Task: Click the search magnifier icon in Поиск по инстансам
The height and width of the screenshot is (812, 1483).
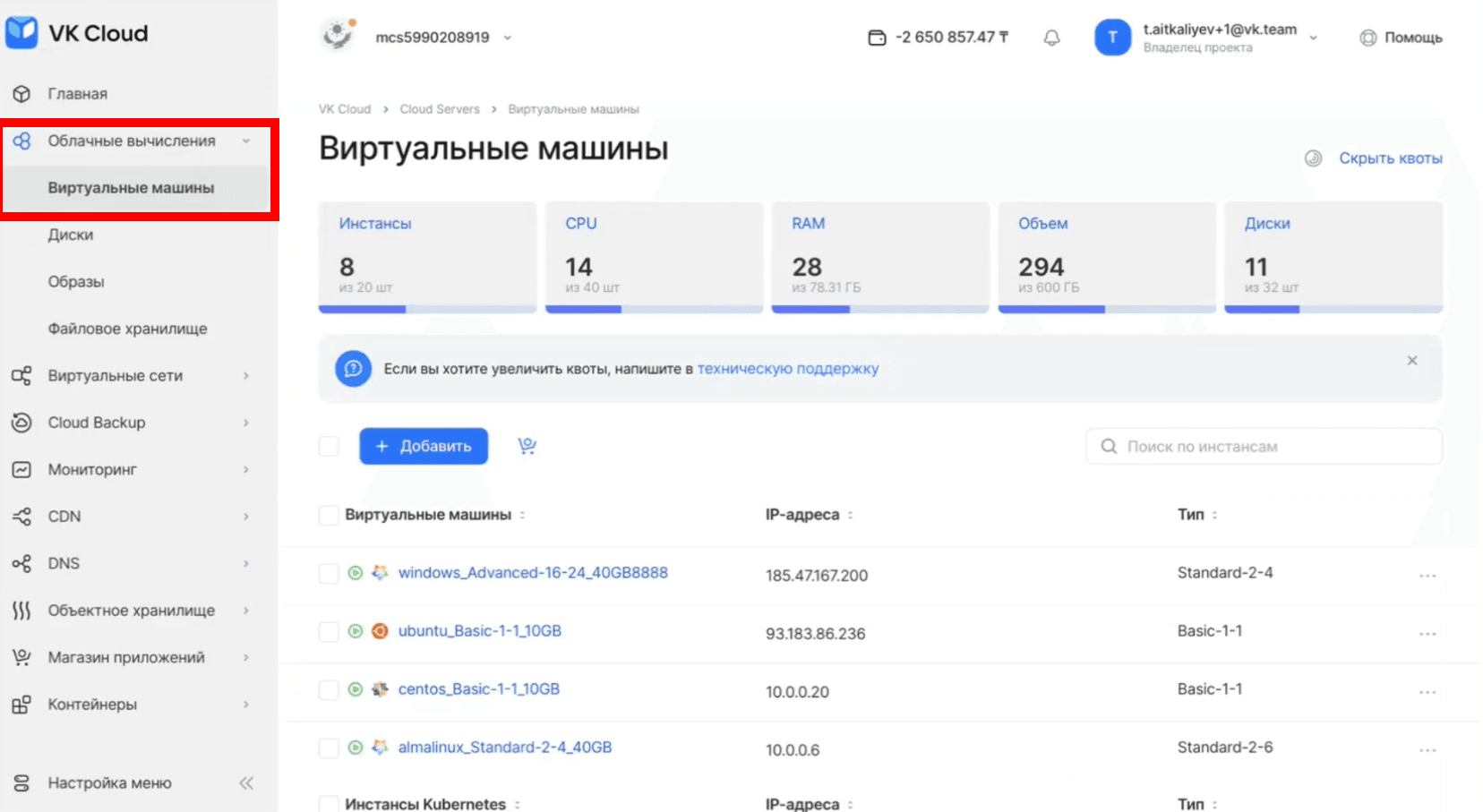Action: point(1109,446)
